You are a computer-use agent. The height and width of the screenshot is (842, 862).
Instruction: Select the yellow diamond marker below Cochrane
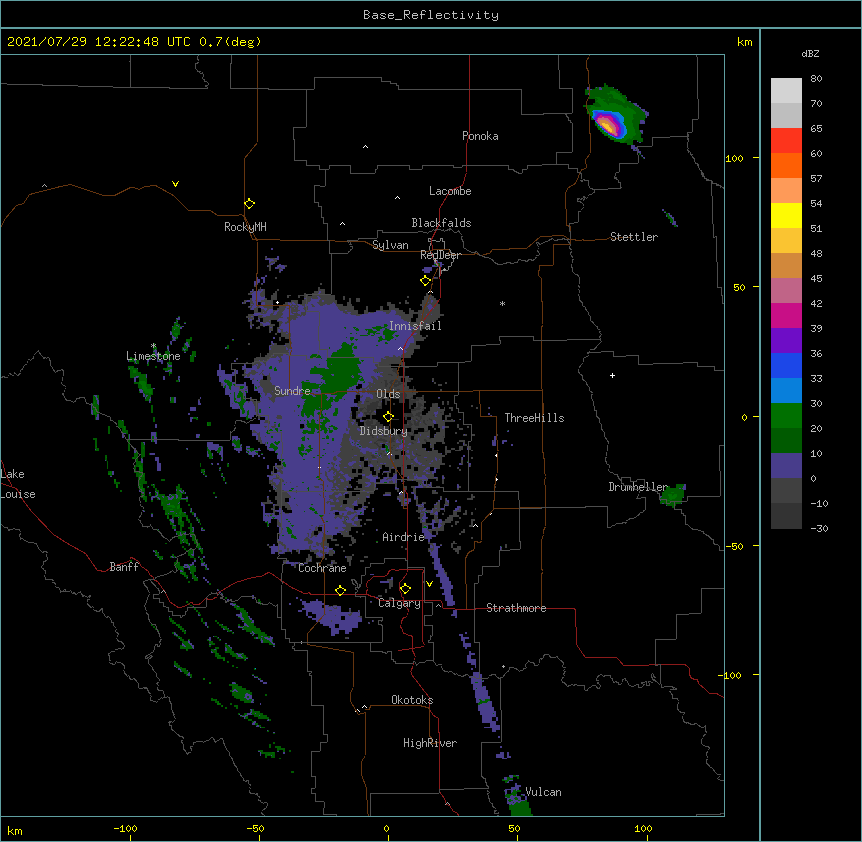[x=340, y=590]
